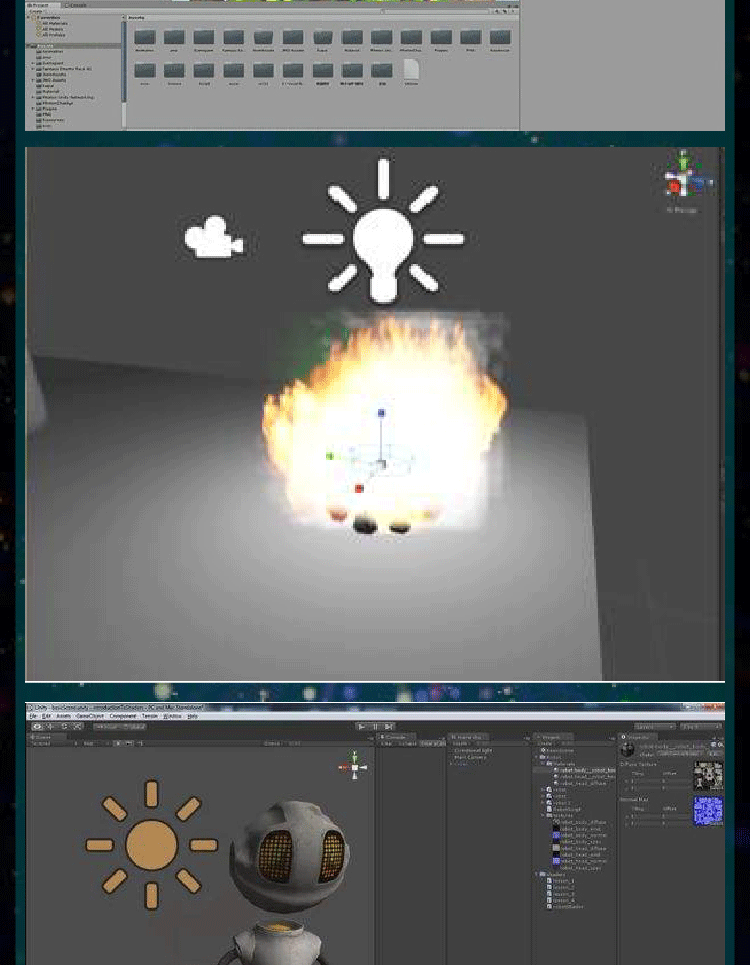Select the lesson_4 shader file
This screenshot has width=750, height=965.
[x=562, y=900]
